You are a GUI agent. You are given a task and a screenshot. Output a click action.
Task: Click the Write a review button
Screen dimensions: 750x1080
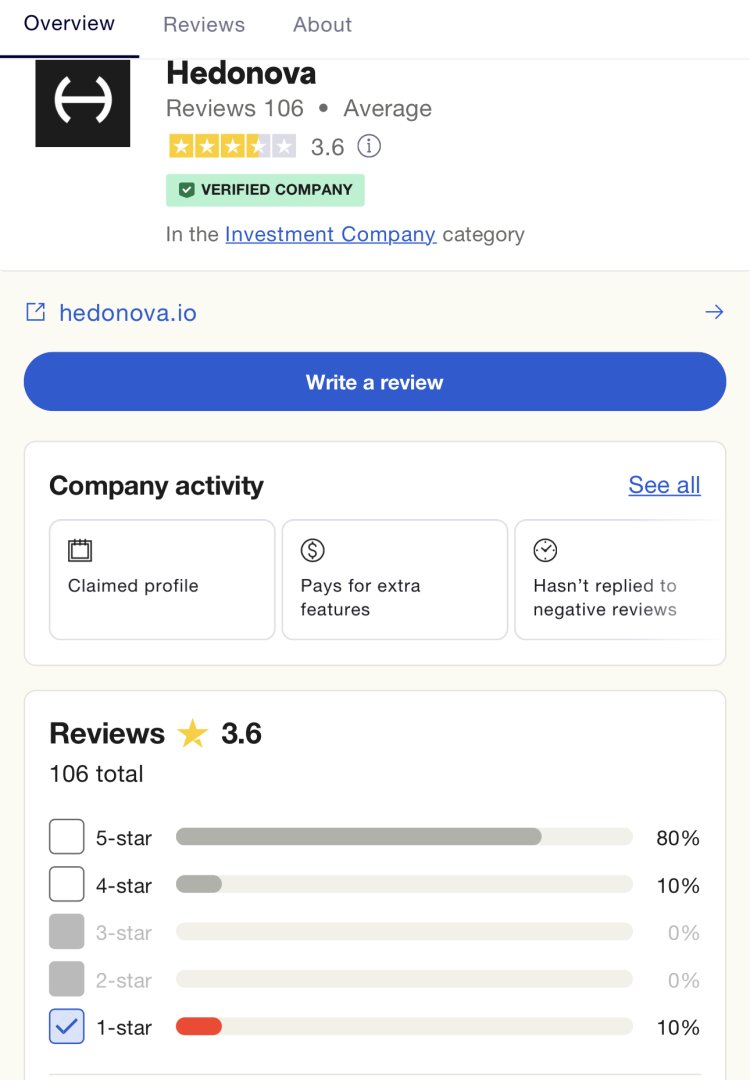pos(375,381)
